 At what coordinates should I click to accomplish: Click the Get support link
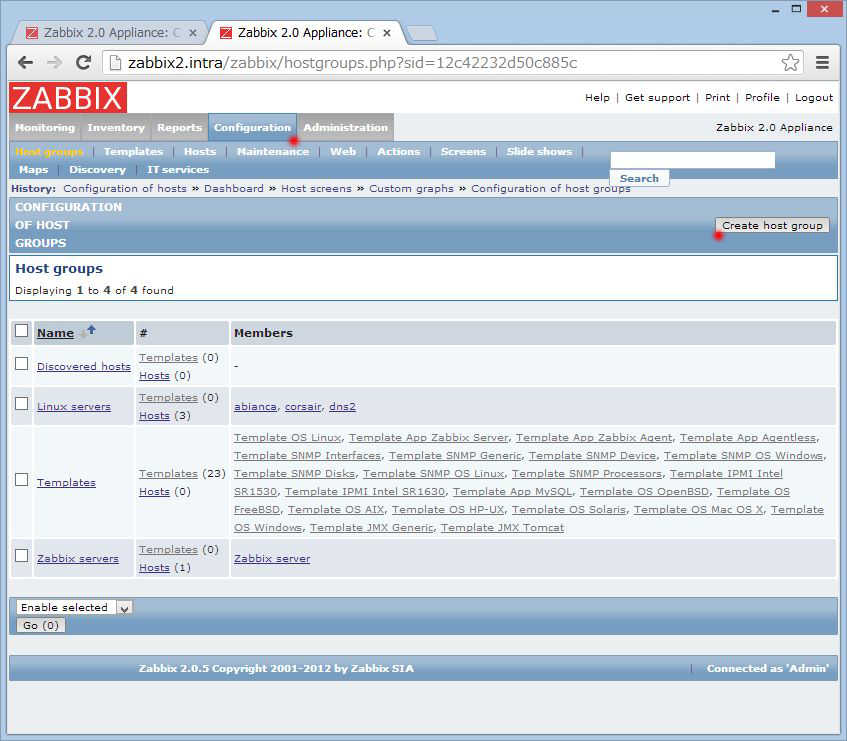pyautogui.click(x=657, y=98)
